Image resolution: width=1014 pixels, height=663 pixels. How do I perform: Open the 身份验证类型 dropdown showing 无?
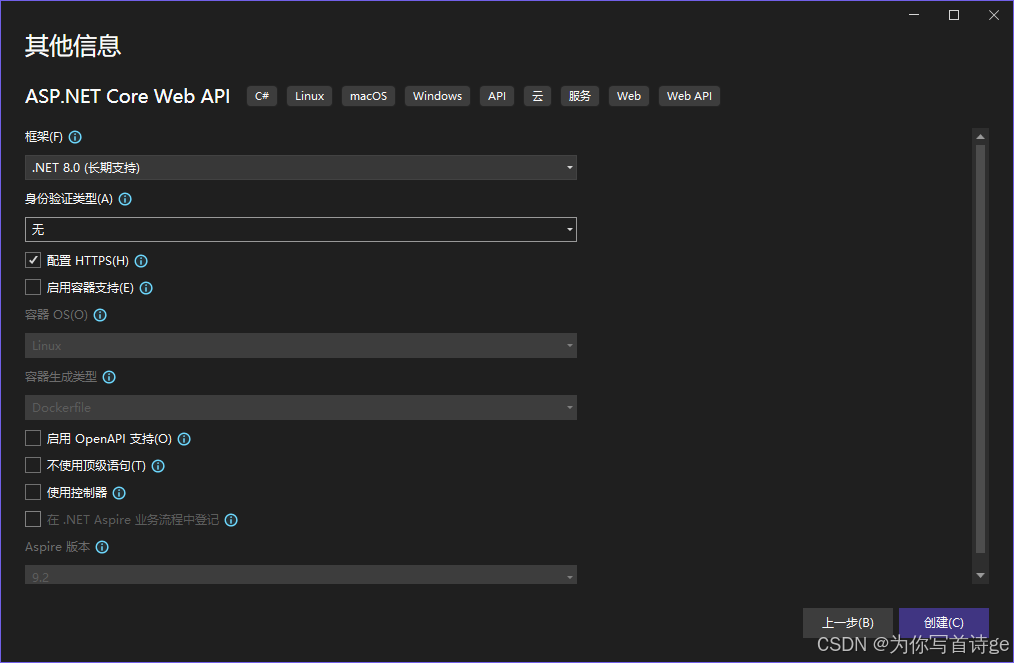click(301, 230)
